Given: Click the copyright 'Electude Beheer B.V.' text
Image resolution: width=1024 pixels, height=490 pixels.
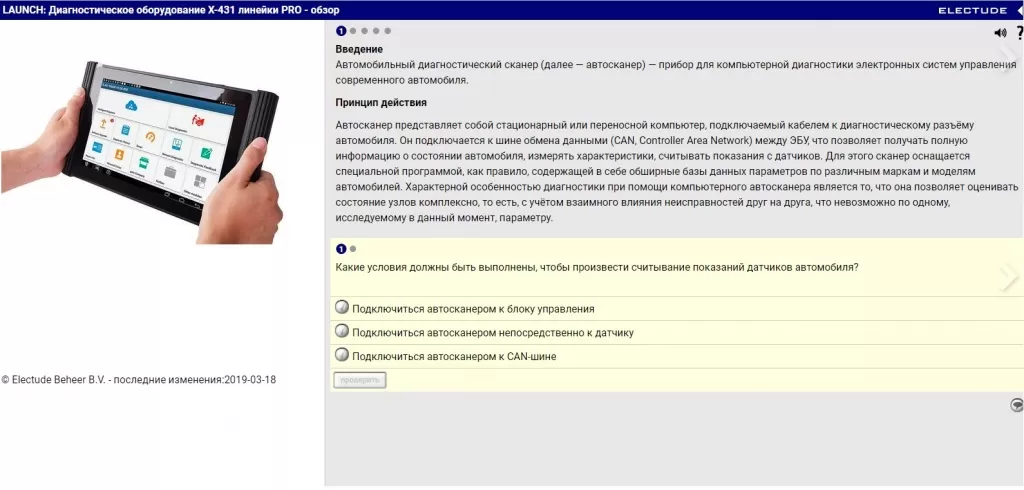Looking at the screenshot, I should tap(138, 380).
